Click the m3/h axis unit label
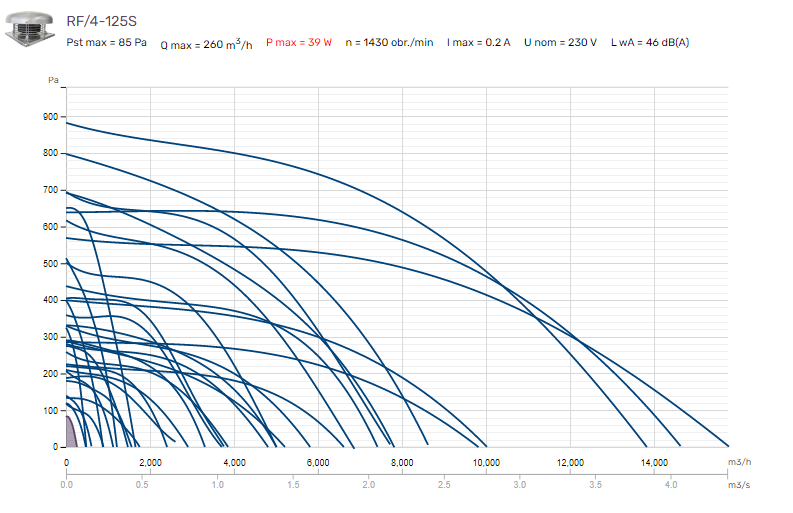Viewport: 793px width, 513px height. (739, 462)
